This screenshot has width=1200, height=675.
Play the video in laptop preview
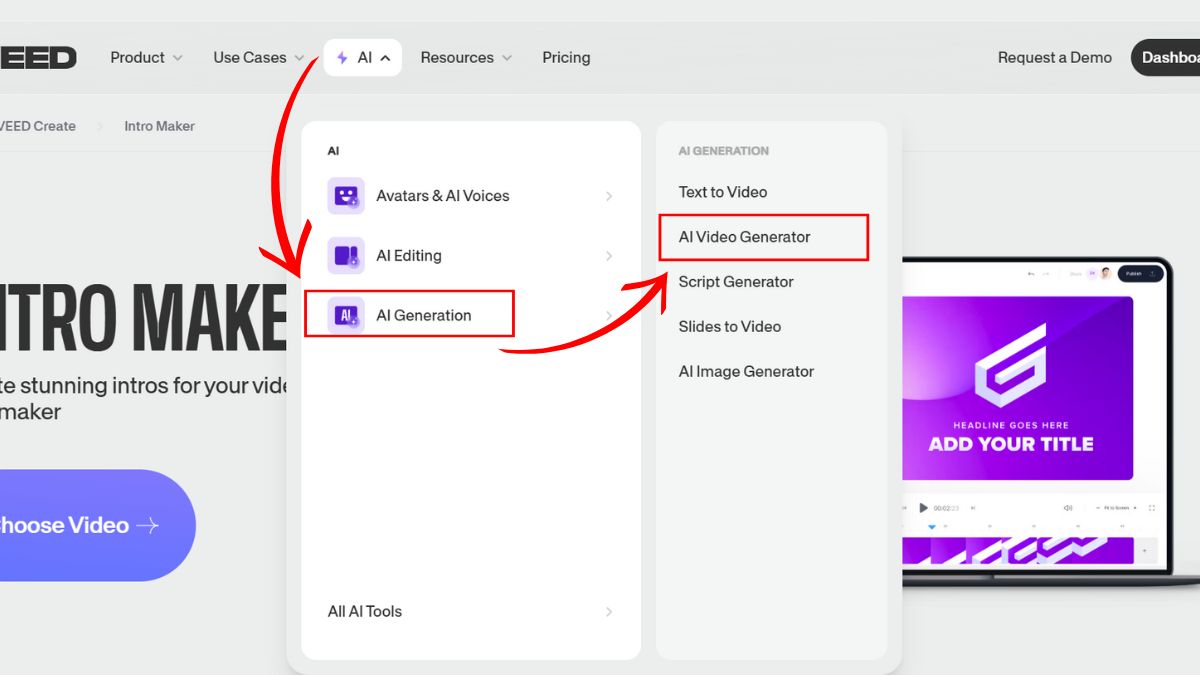924,508
